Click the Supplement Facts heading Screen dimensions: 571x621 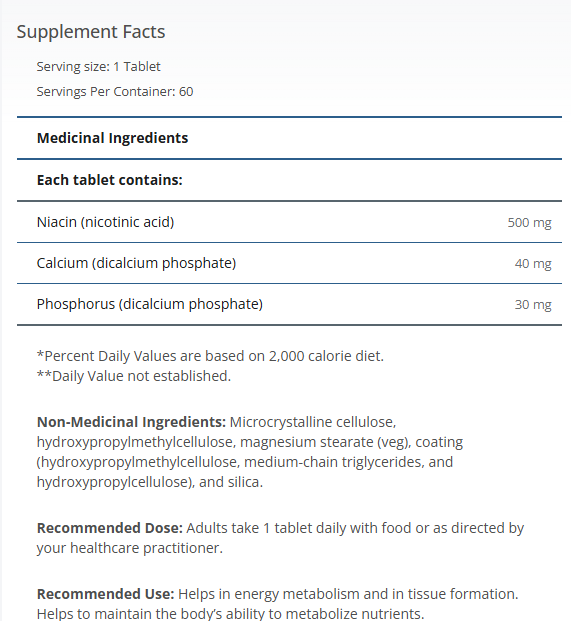point(91,32)
